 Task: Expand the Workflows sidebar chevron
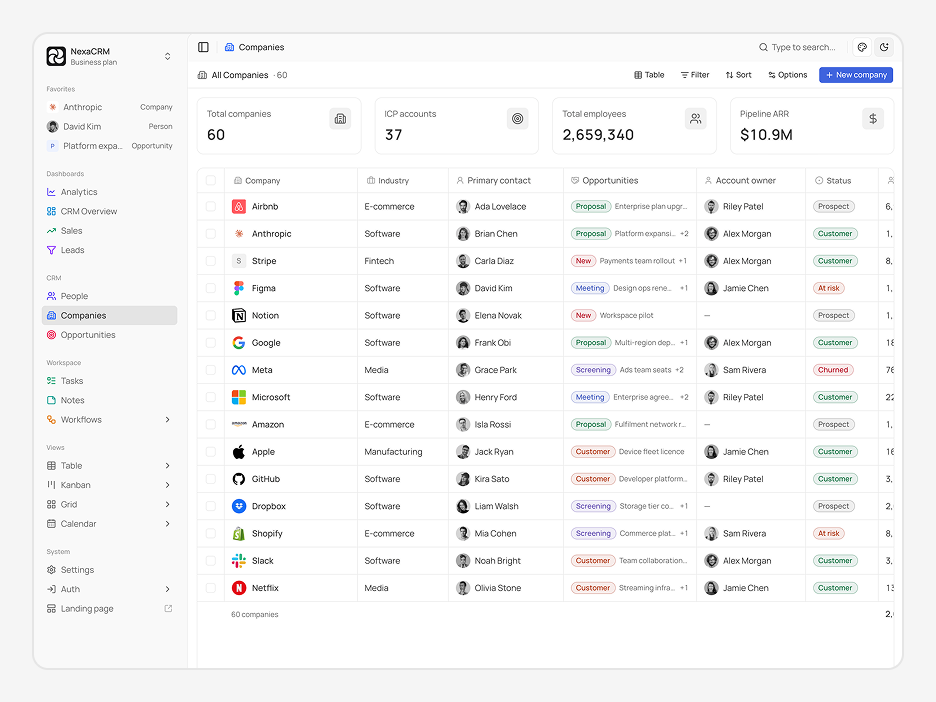(x=168, y=420)
